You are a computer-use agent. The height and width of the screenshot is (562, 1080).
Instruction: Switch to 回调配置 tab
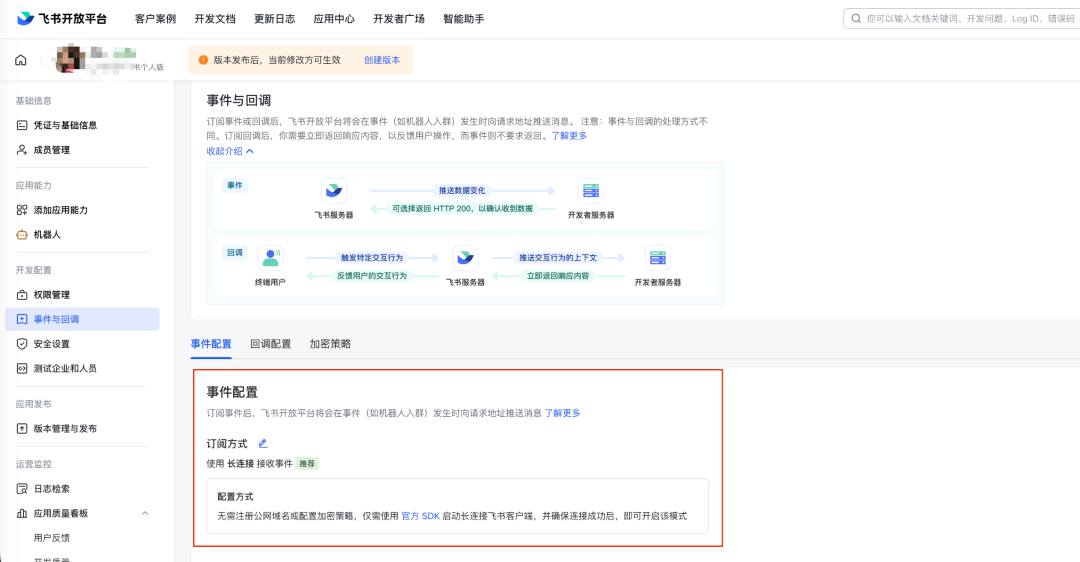tap(271, 344)
